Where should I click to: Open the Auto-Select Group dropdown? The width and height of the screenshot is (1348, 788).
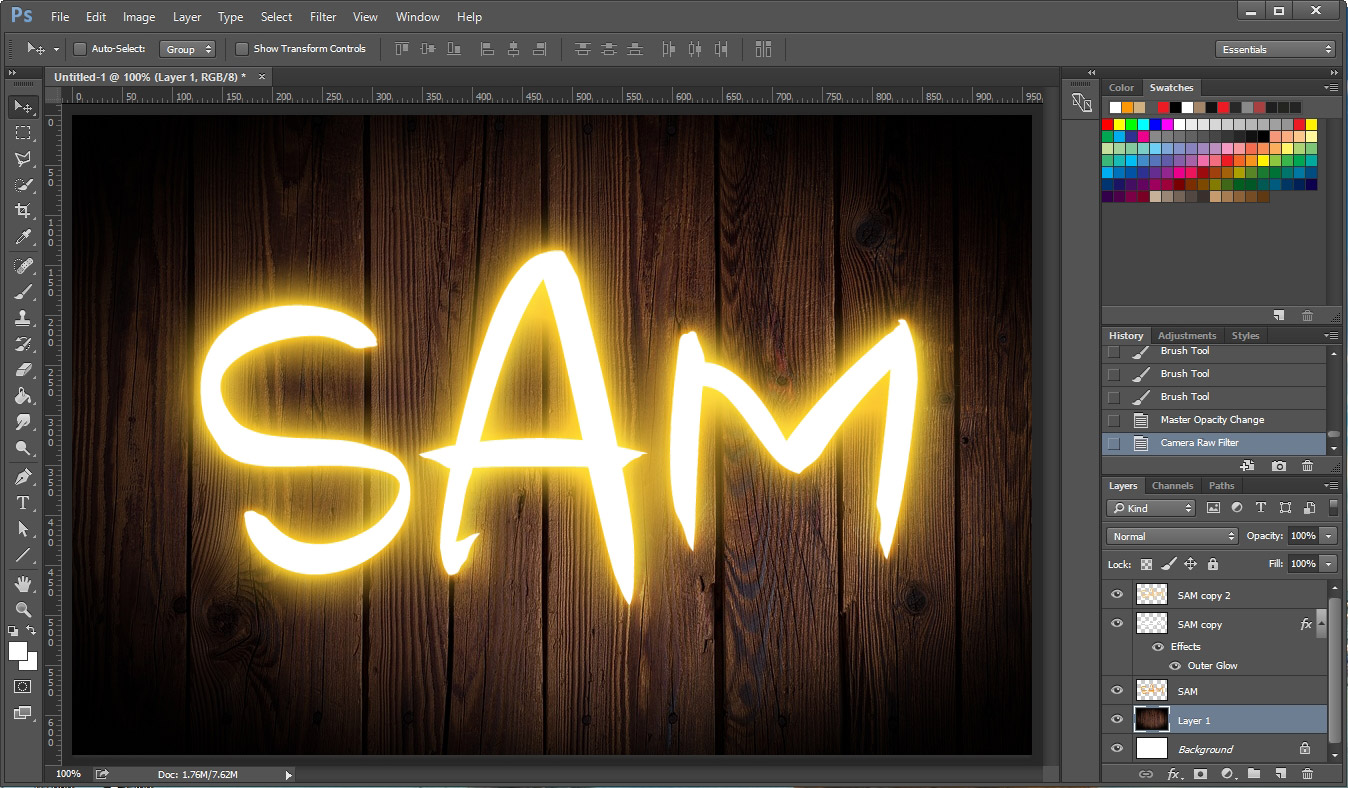[187, 49]
